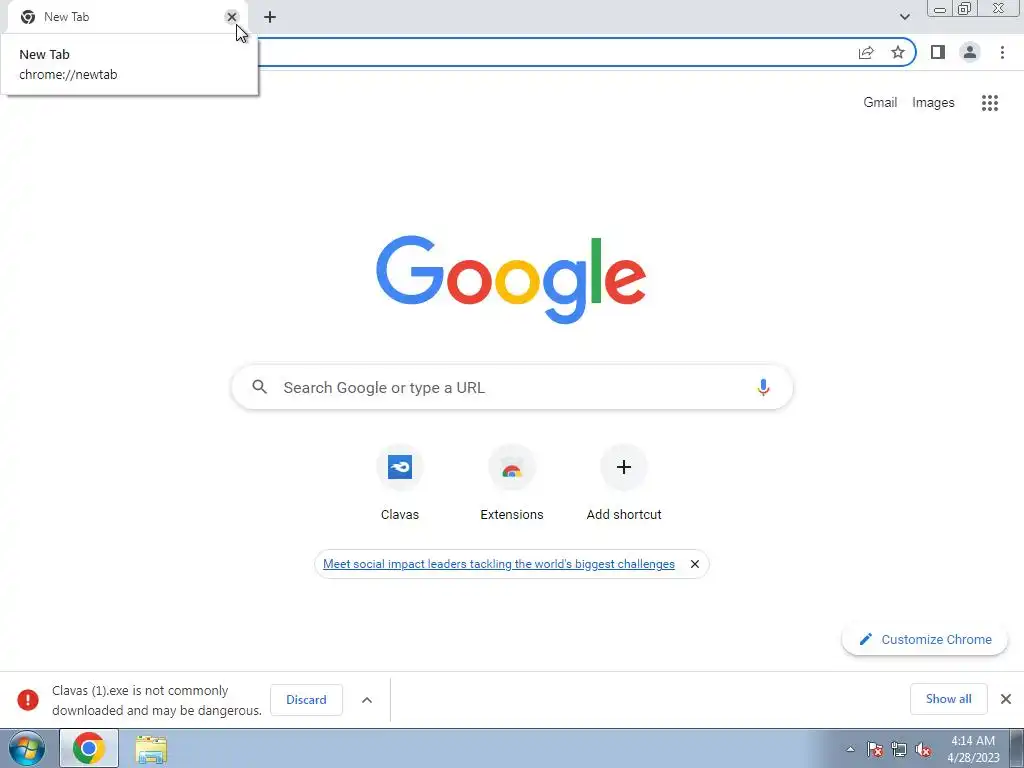The width and height of the screenshot is (1024, 768).
Task: Open the Clavas shortcut
Action: tap(400, 483)
